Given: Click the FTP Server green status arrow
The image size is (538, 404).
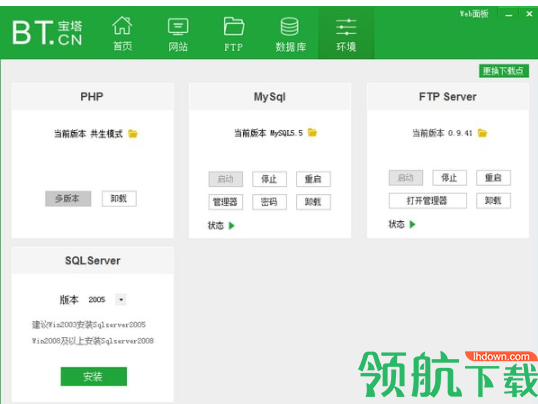Looking at the screenshot, I should [412, 224].
